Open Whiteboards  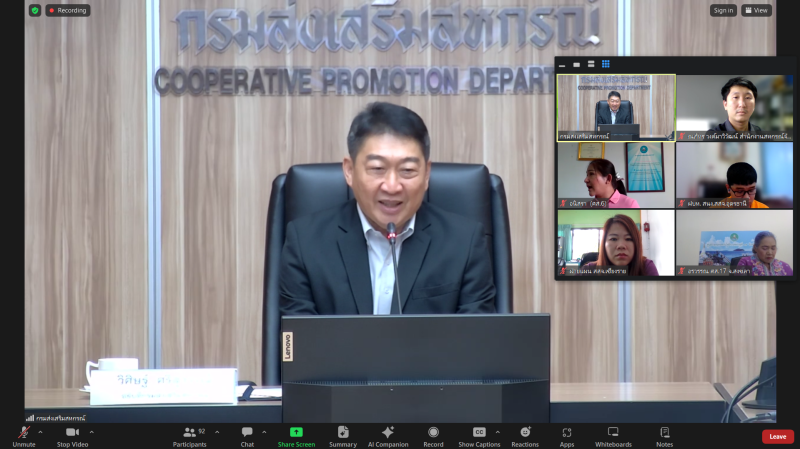click(x=613, y=437)
